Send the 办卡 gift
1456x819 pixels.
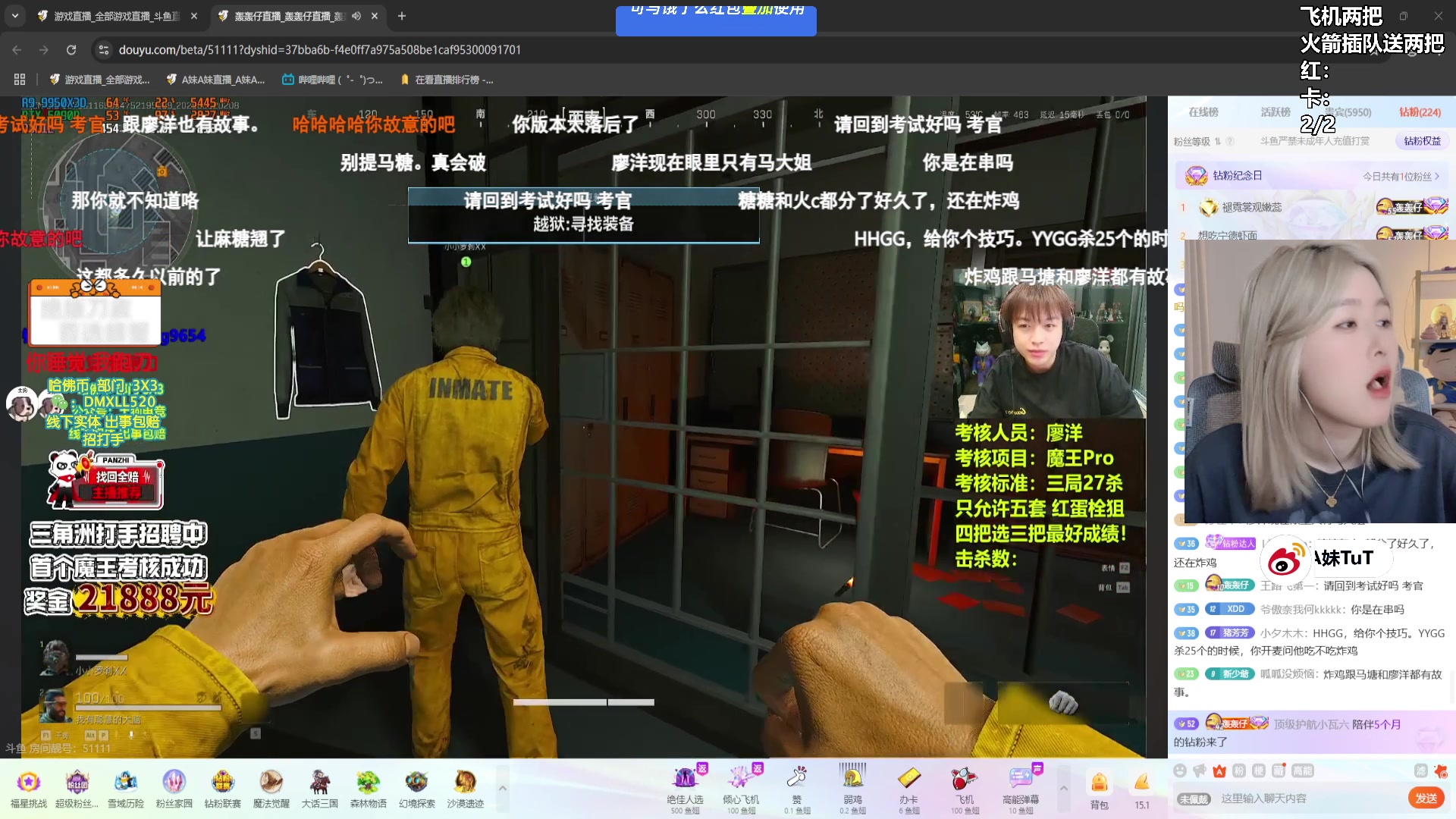pos(908,789)
